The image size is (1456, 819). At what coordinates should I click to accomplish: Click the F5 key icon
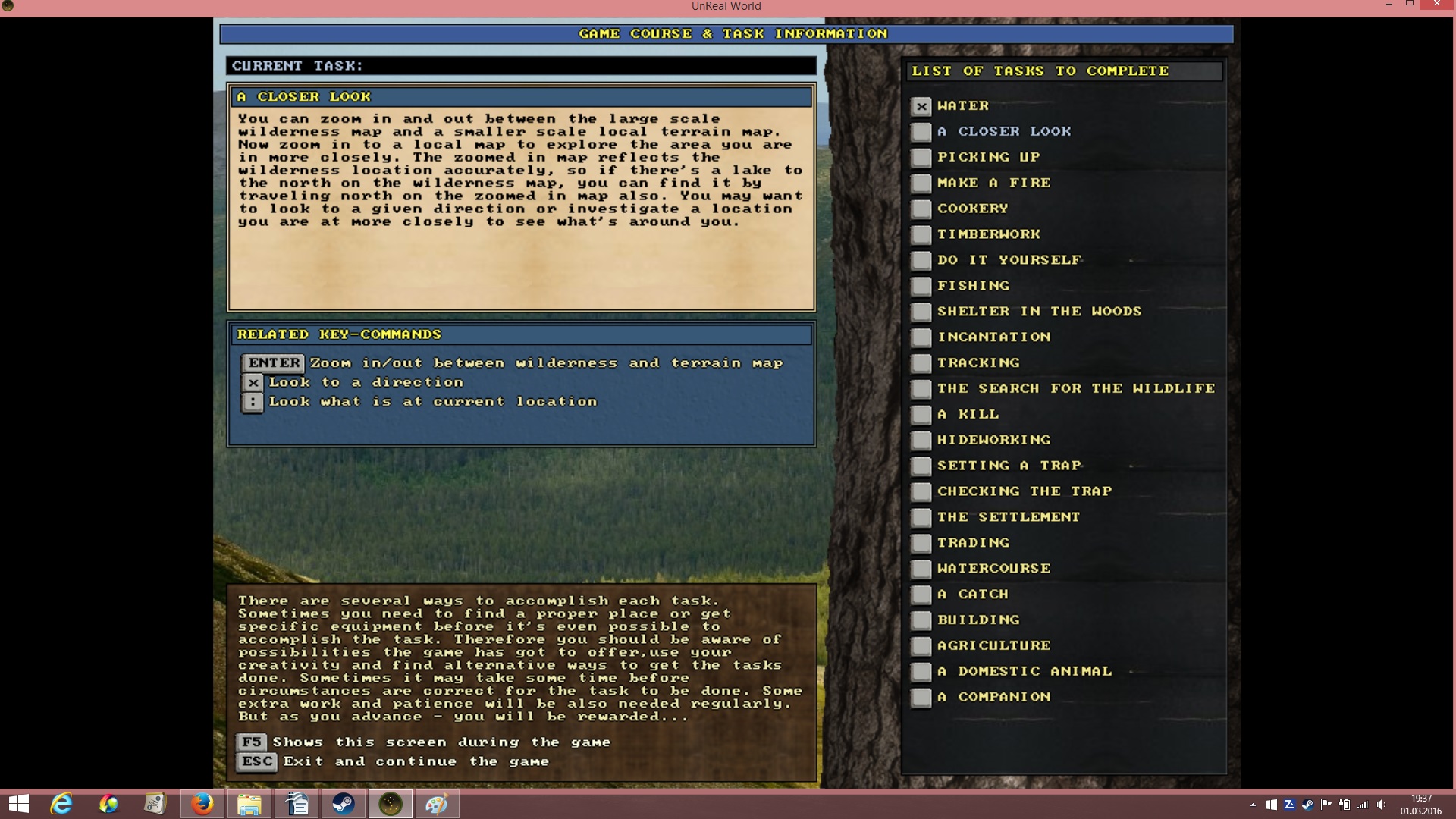coord(252,742)
